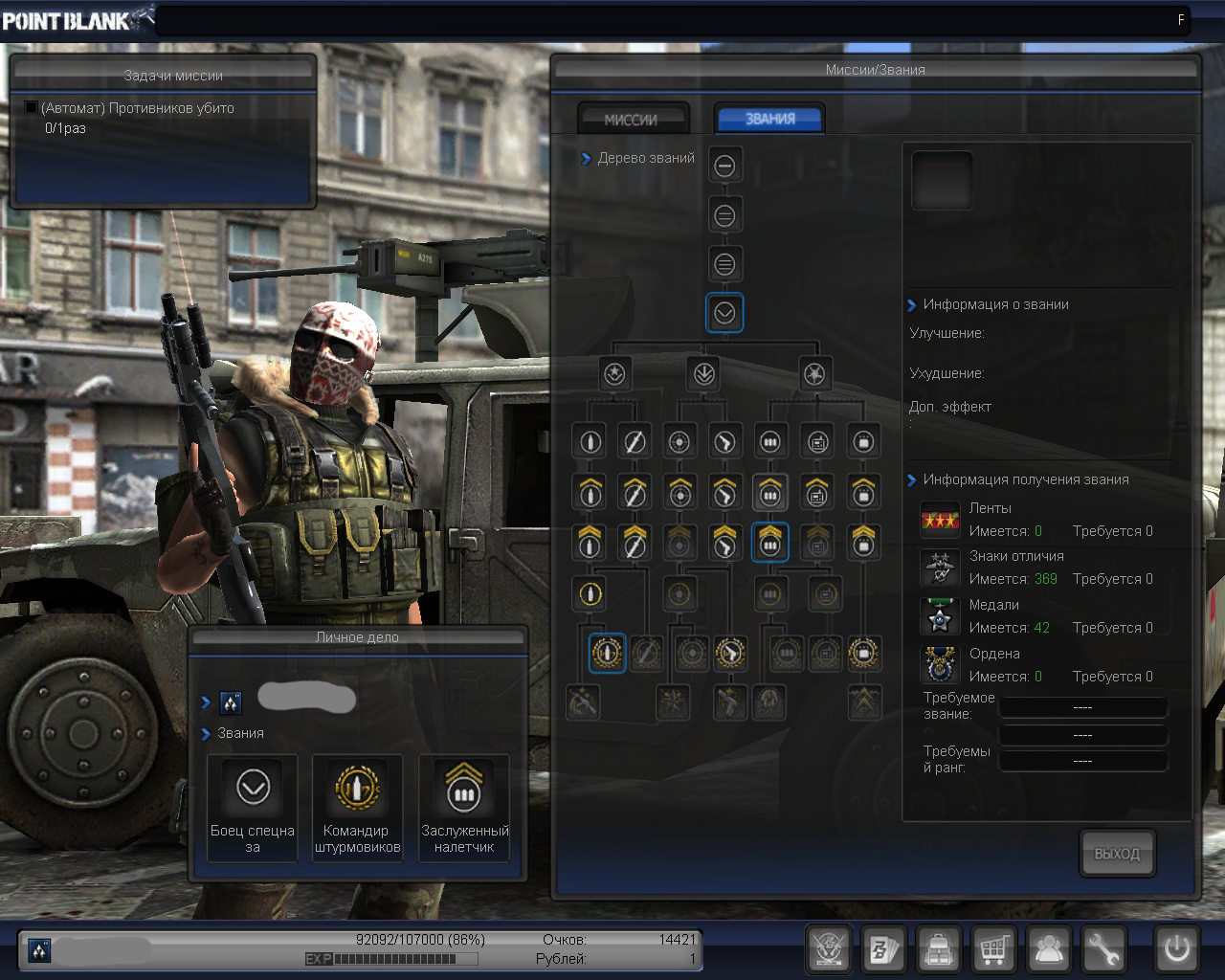Click the Медали medal icon
This screenshot has width=1225, height=980.
point(940,617)
